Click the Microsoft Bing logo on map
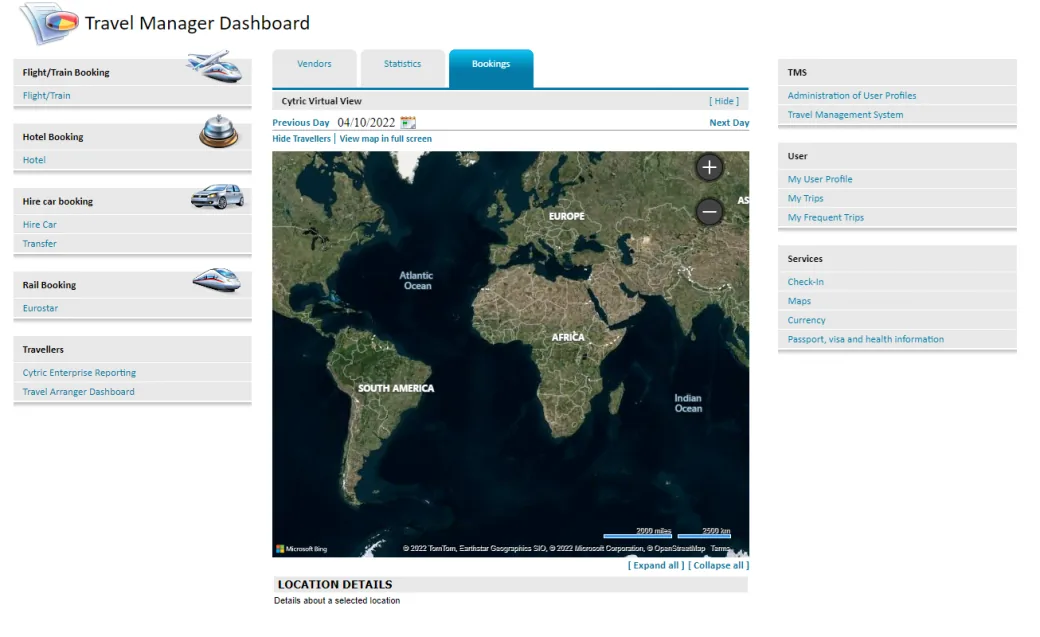The image size is (1040, 637). tap(302, 549)
